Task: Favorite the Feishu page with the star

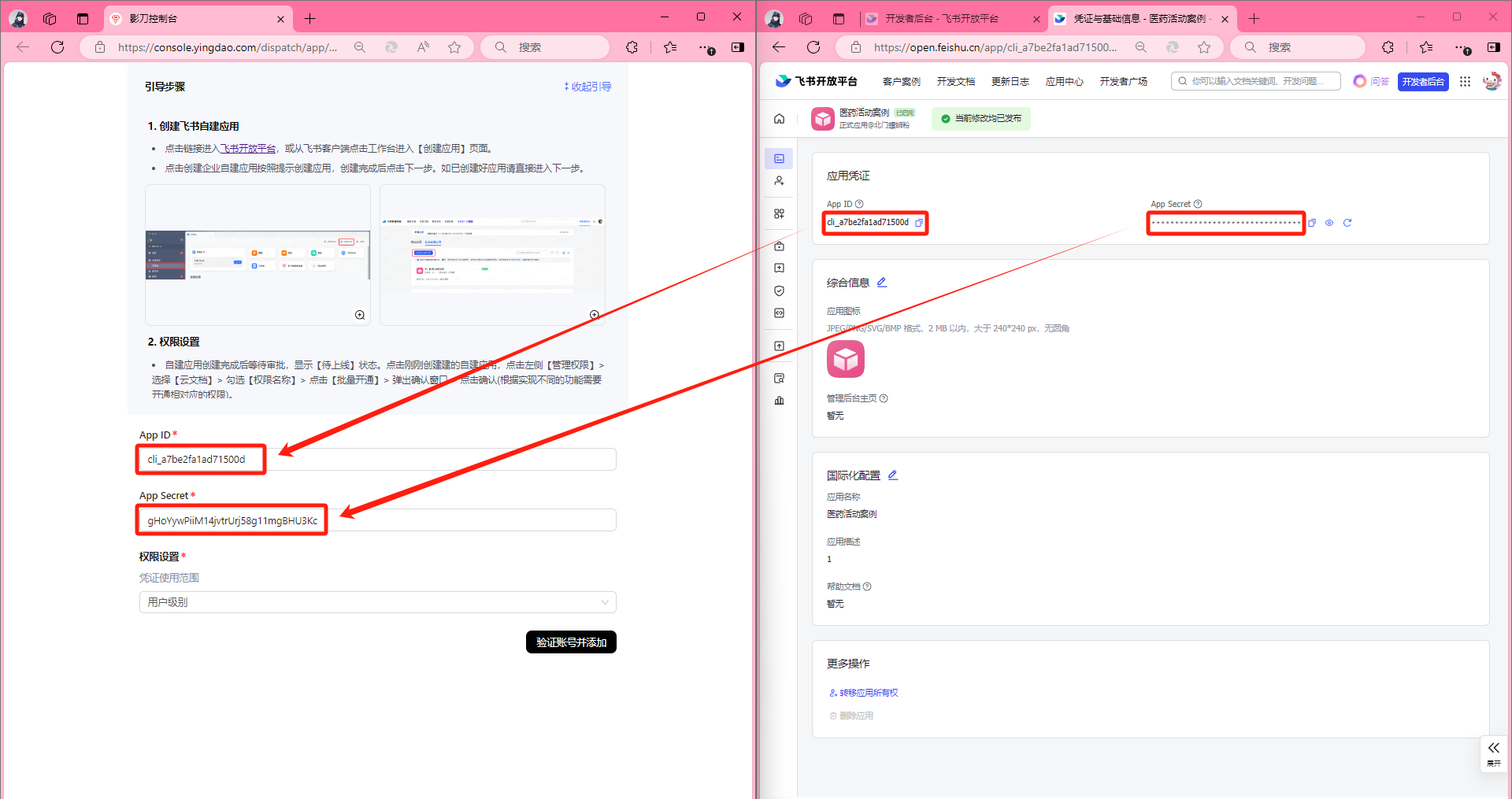Action: [1204, 47]
